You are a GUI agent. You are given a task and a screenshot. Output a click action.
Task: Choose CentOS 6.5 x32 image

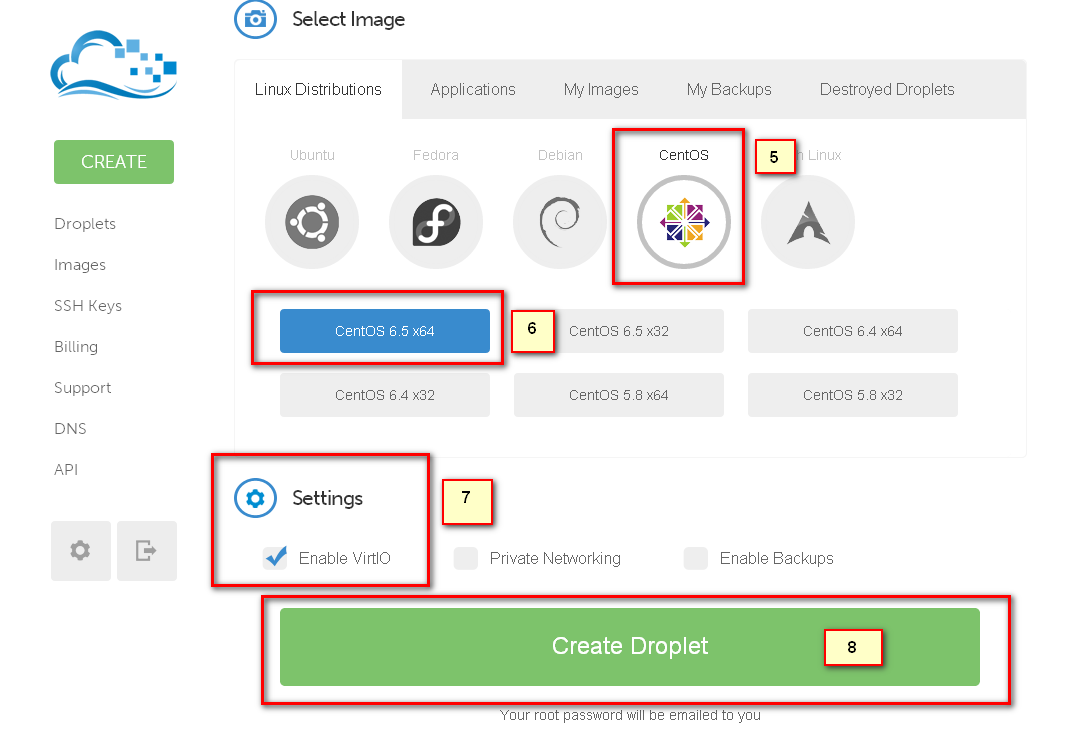[619, 331]
